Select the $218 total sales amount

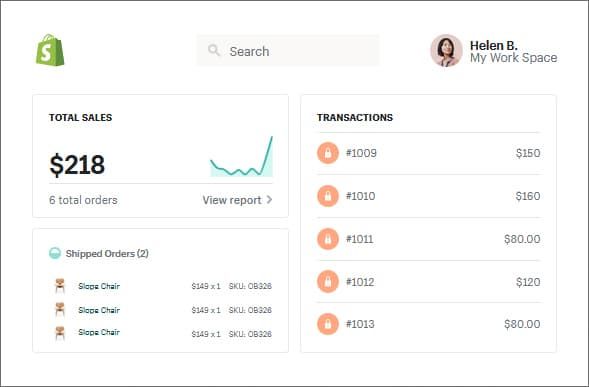point(77,165)
